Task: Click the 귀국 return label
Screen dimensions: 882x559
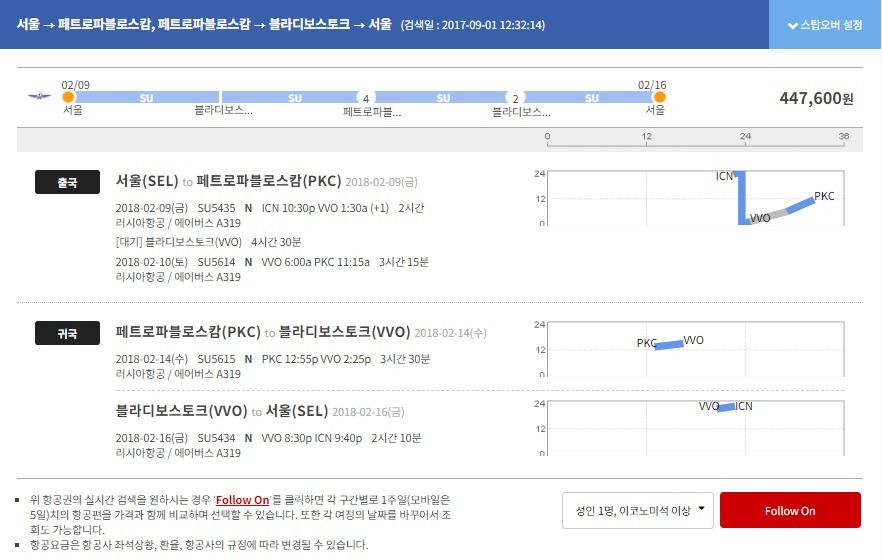Action: [67, 333]
